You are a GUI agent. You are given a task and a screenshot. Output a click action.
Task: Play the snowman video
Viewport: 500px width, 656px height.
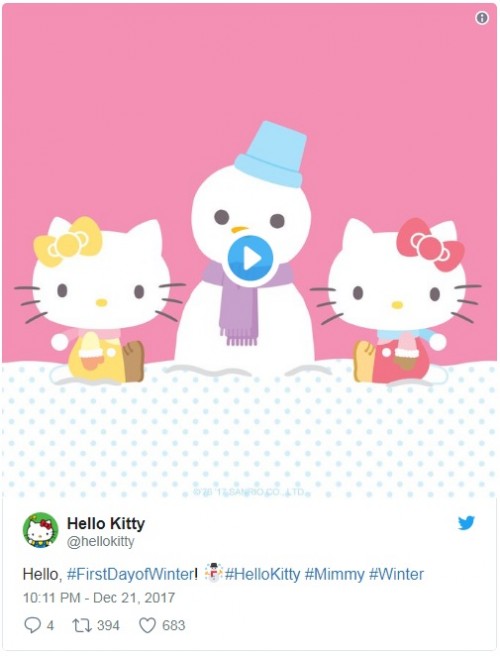coord(250,258)
